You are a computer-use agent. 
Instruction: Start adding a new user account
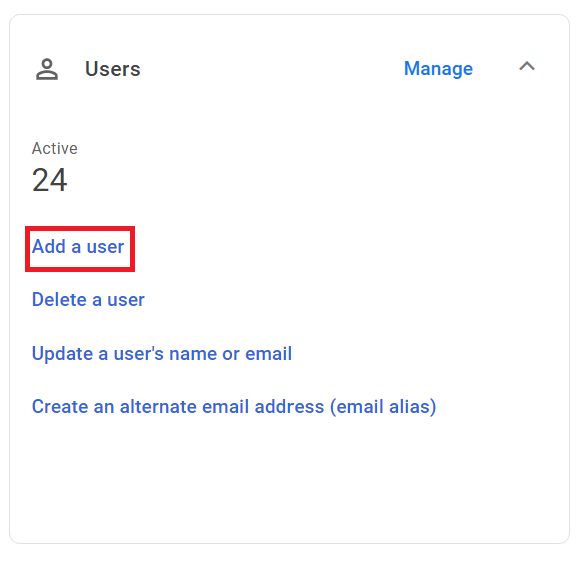78,247
